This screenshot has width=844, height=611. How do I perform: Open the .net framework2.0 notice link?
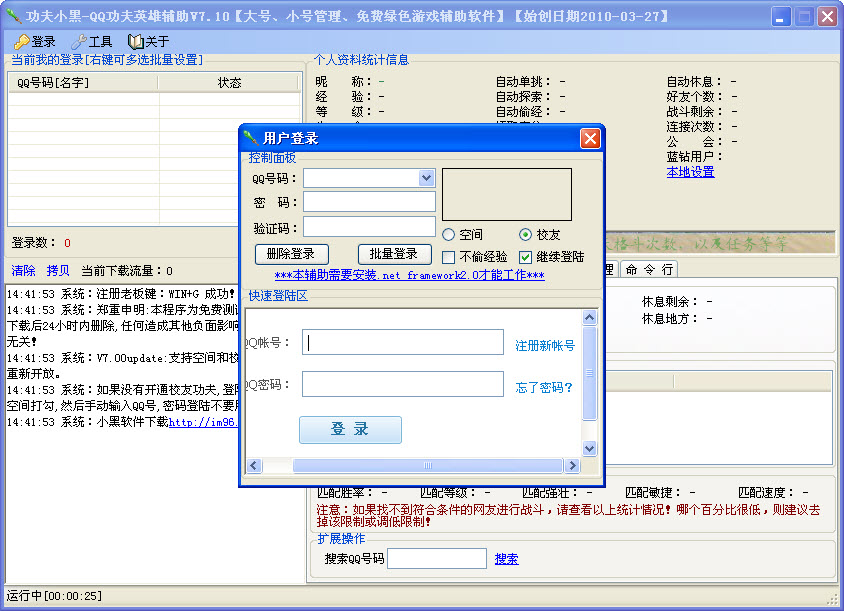pyautogui.click(x=410, y=275)
